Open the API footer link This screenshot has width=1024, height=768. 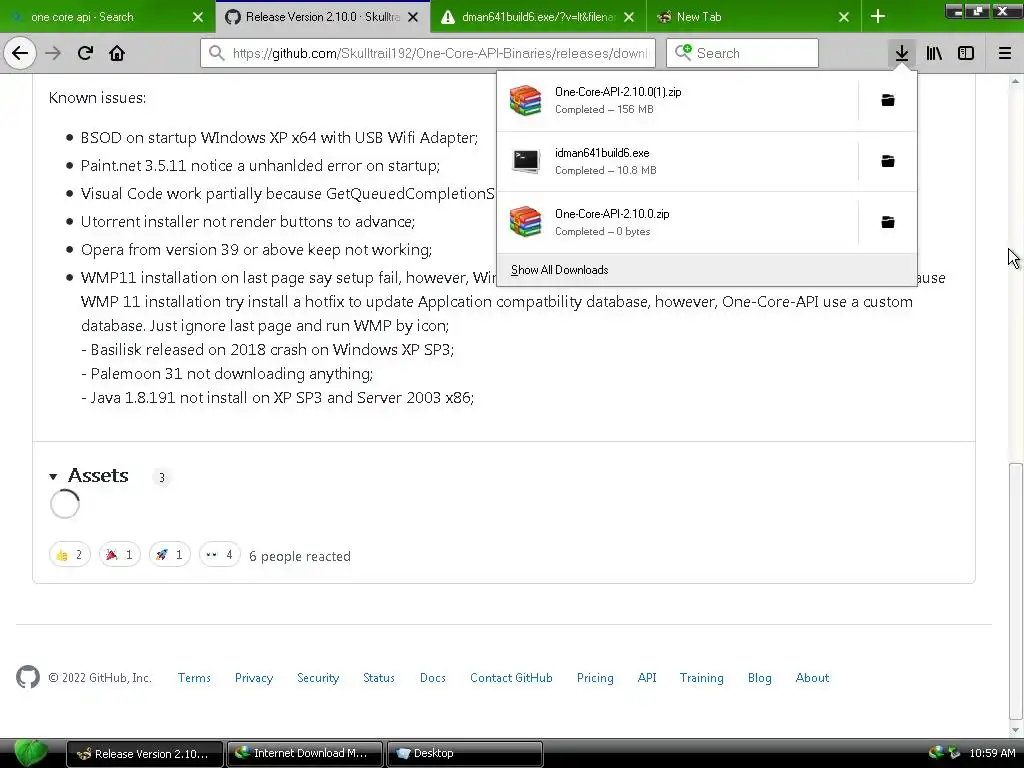point(647,678)
